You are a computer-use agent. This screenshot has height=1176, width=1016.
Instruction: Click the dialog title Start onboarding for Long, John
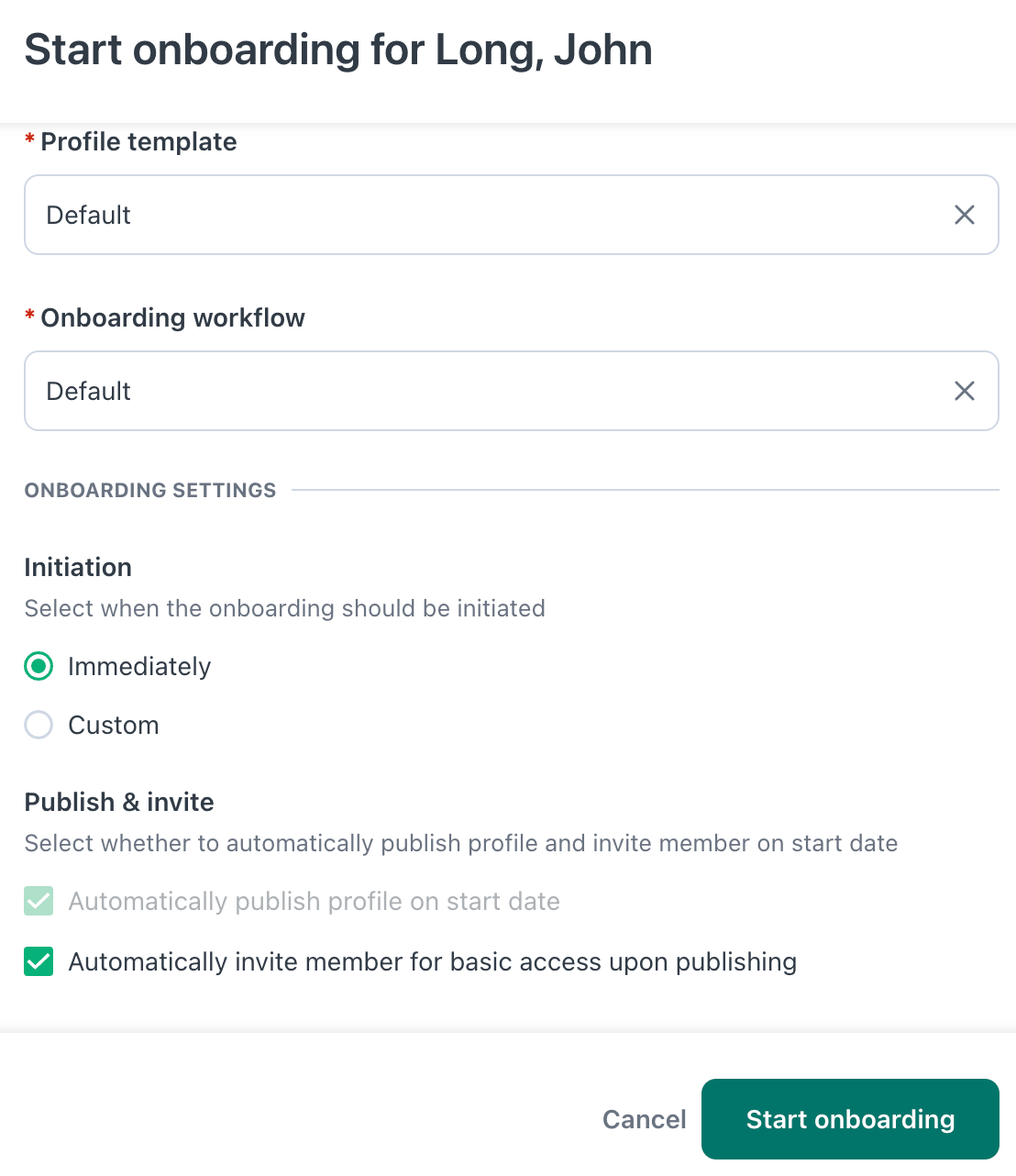(338, 50)
